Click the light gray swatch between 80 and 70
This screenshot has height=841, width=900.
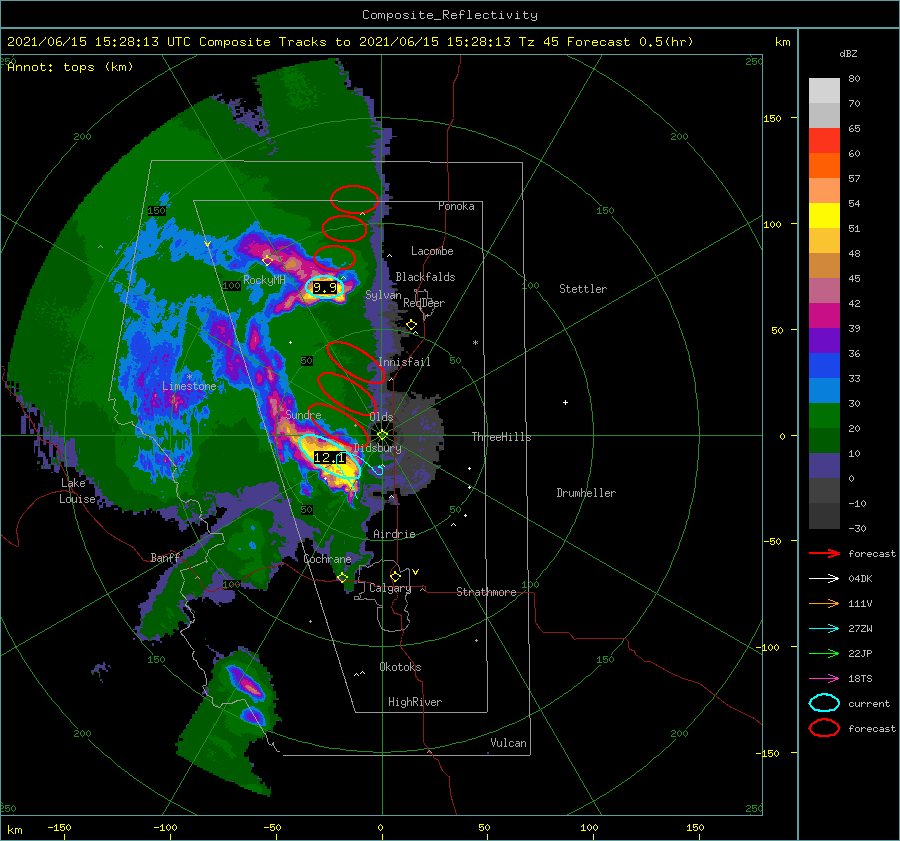[x=824, y=91]
